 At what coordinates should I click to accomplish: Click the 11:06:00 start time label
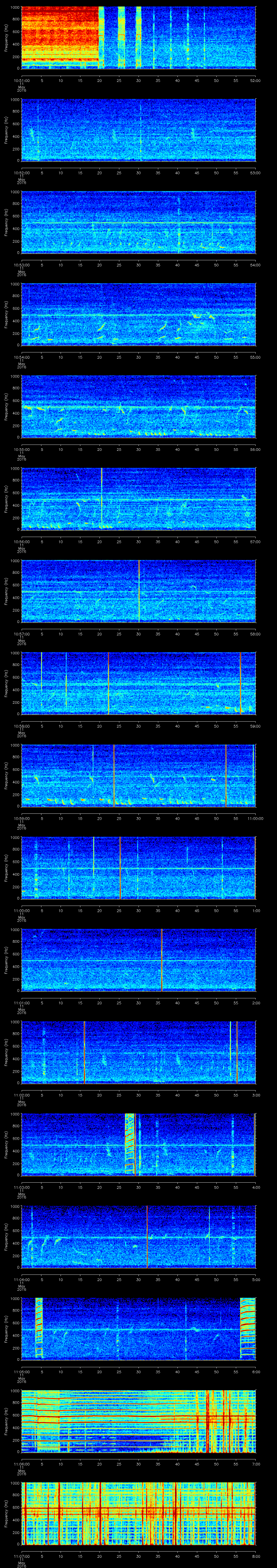pyautogui.click(x=22, y=1463)
